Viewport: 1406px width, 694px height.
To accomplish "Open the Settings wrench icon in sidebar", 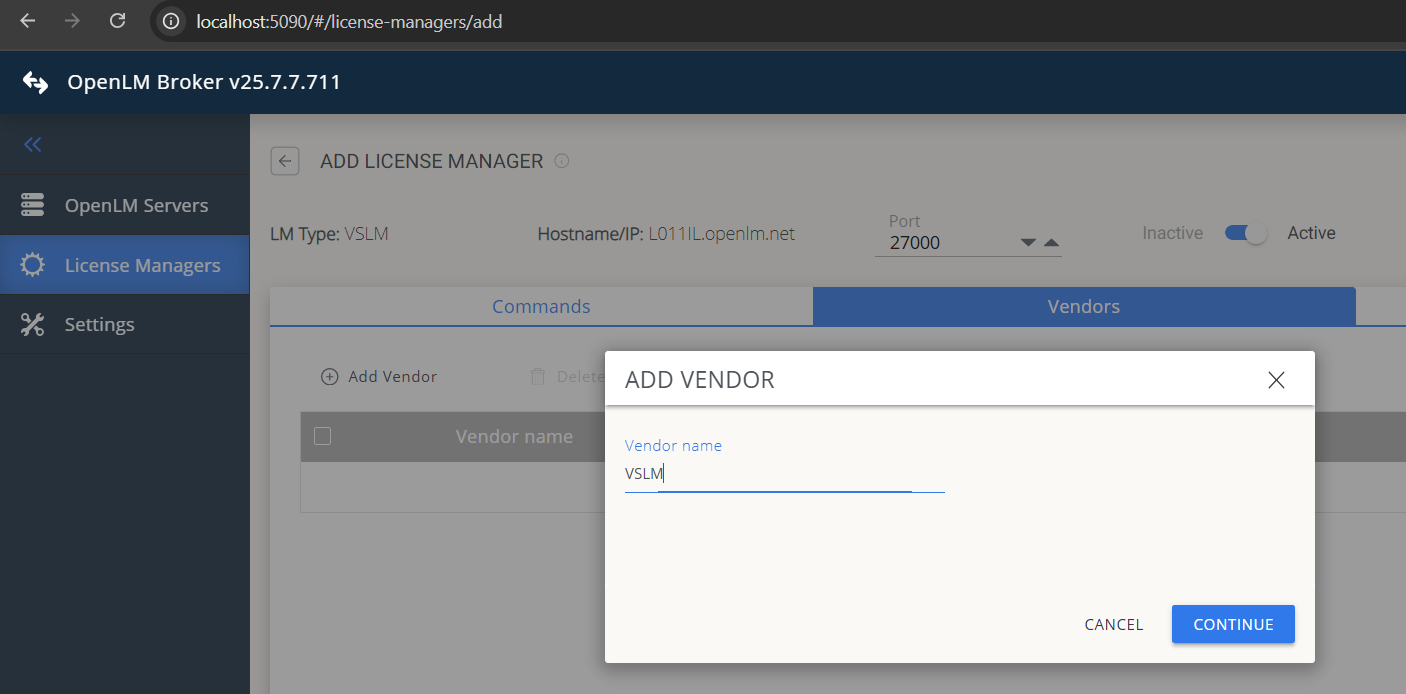I will [32, 324].
